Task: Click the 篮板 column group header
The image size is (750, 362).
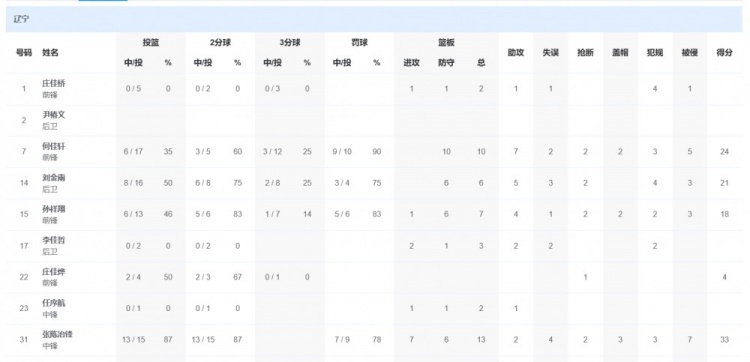Action: click(446, 43)
